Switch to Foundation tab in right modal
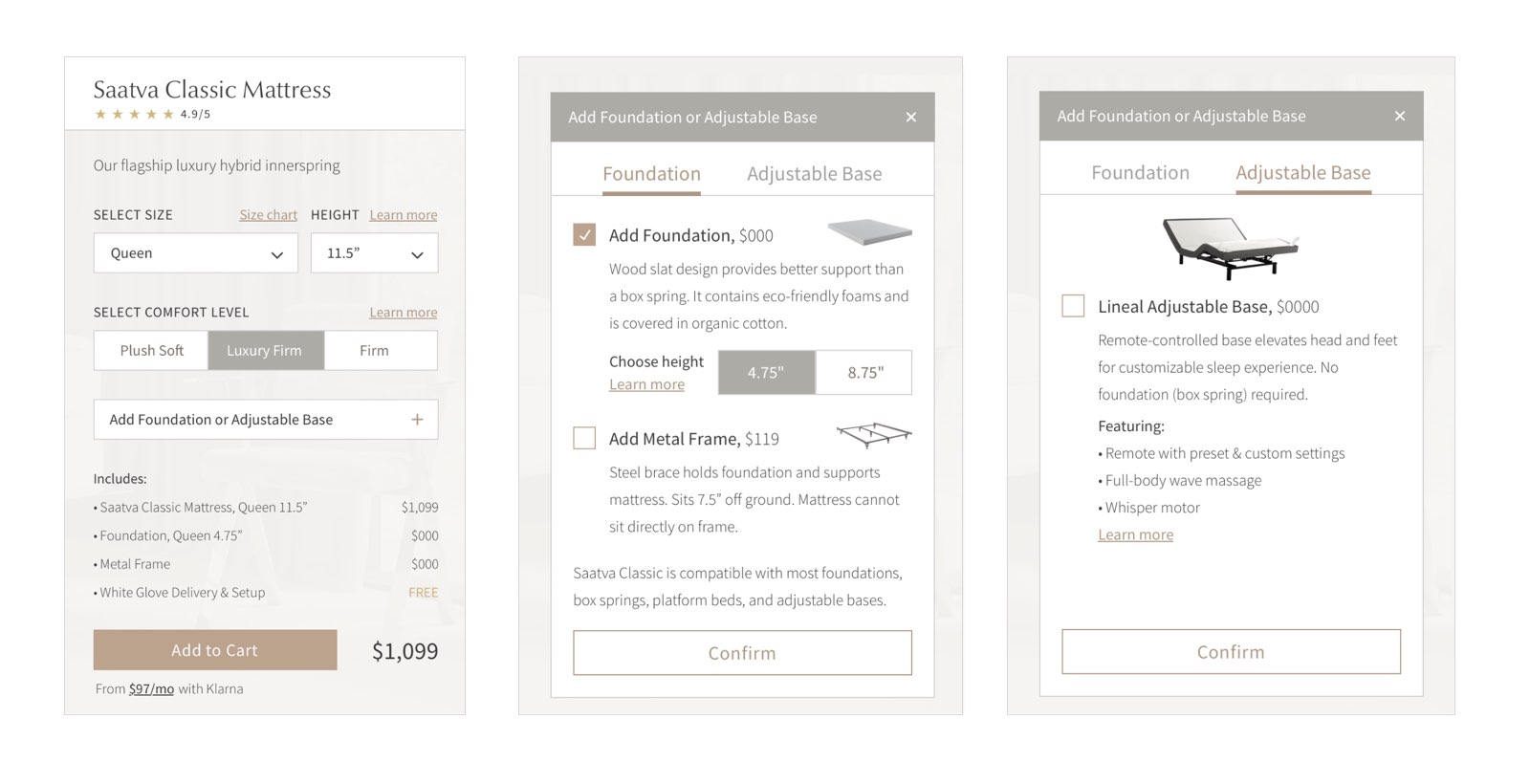This screenshot has width=1530, height=784. [1140, 173]
